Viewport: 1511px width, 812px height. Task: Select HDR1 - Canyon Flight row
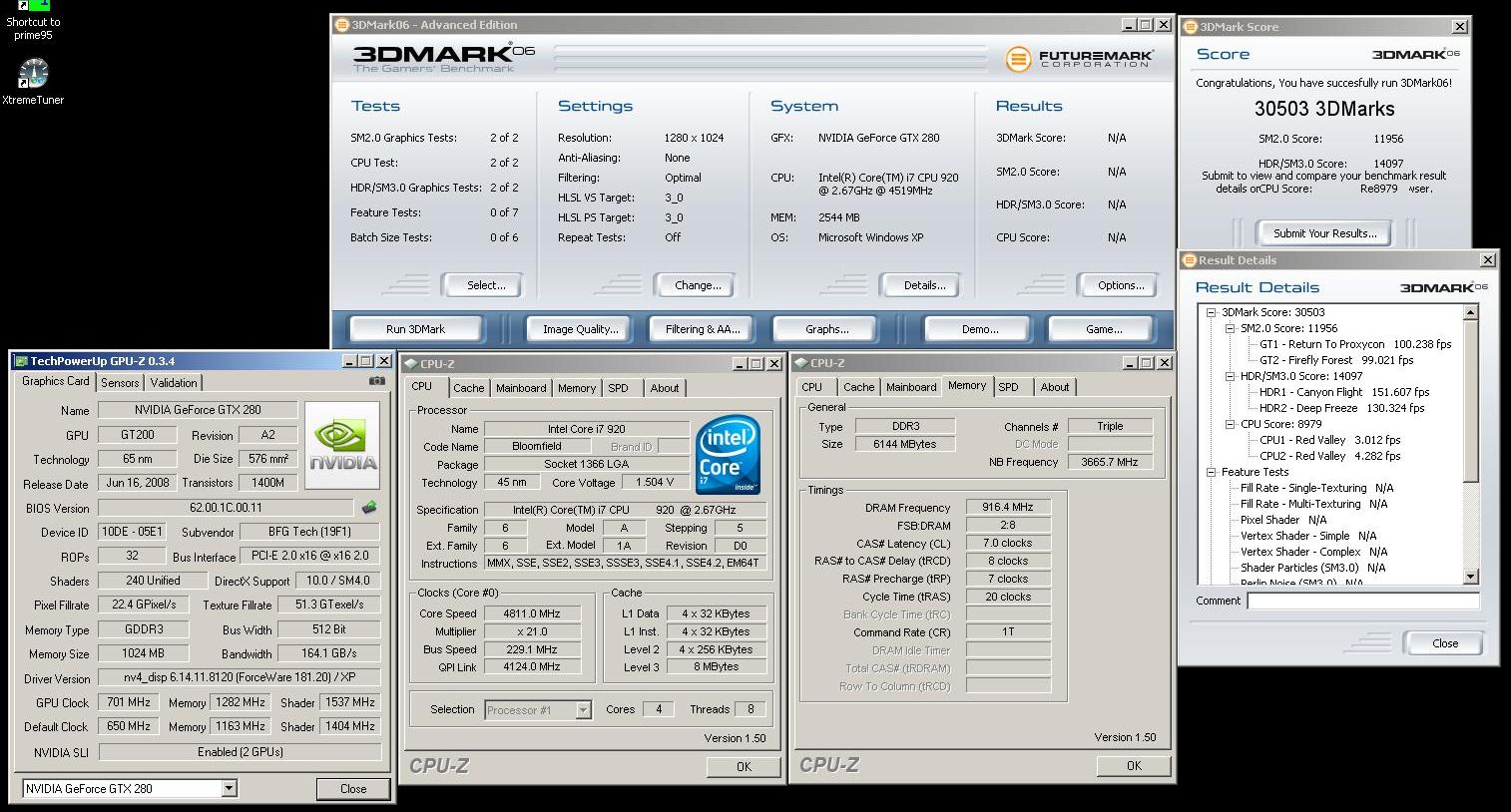(1344, 392)
